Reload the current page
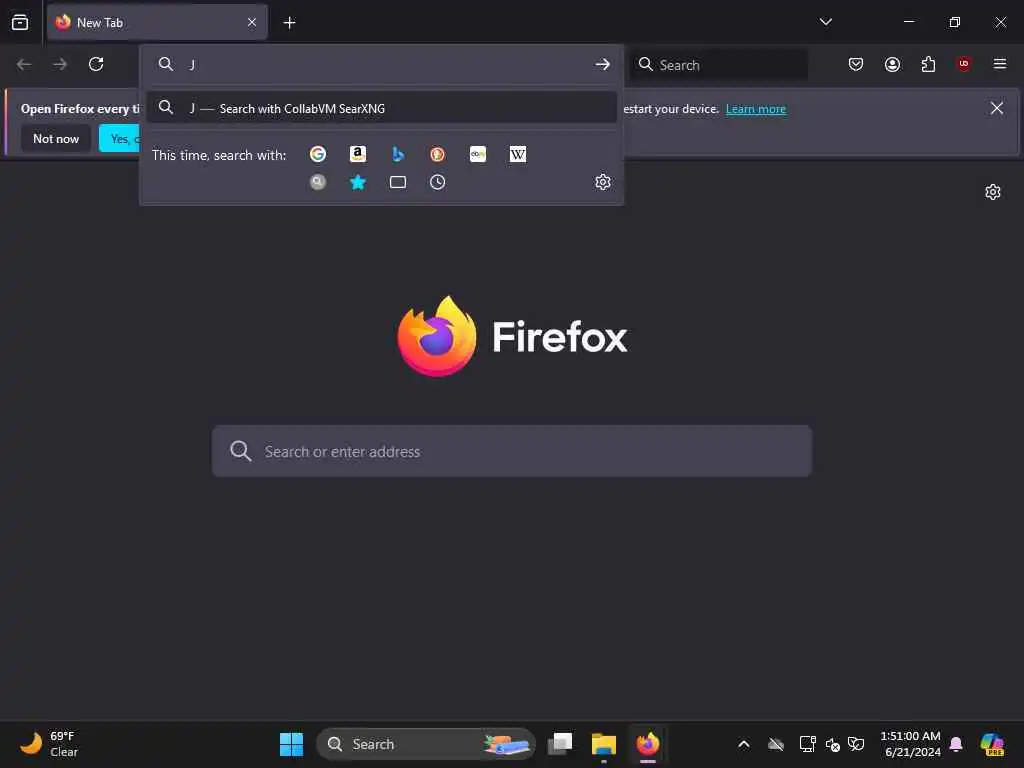1024x768 pixels. click(x=96, y=64)
